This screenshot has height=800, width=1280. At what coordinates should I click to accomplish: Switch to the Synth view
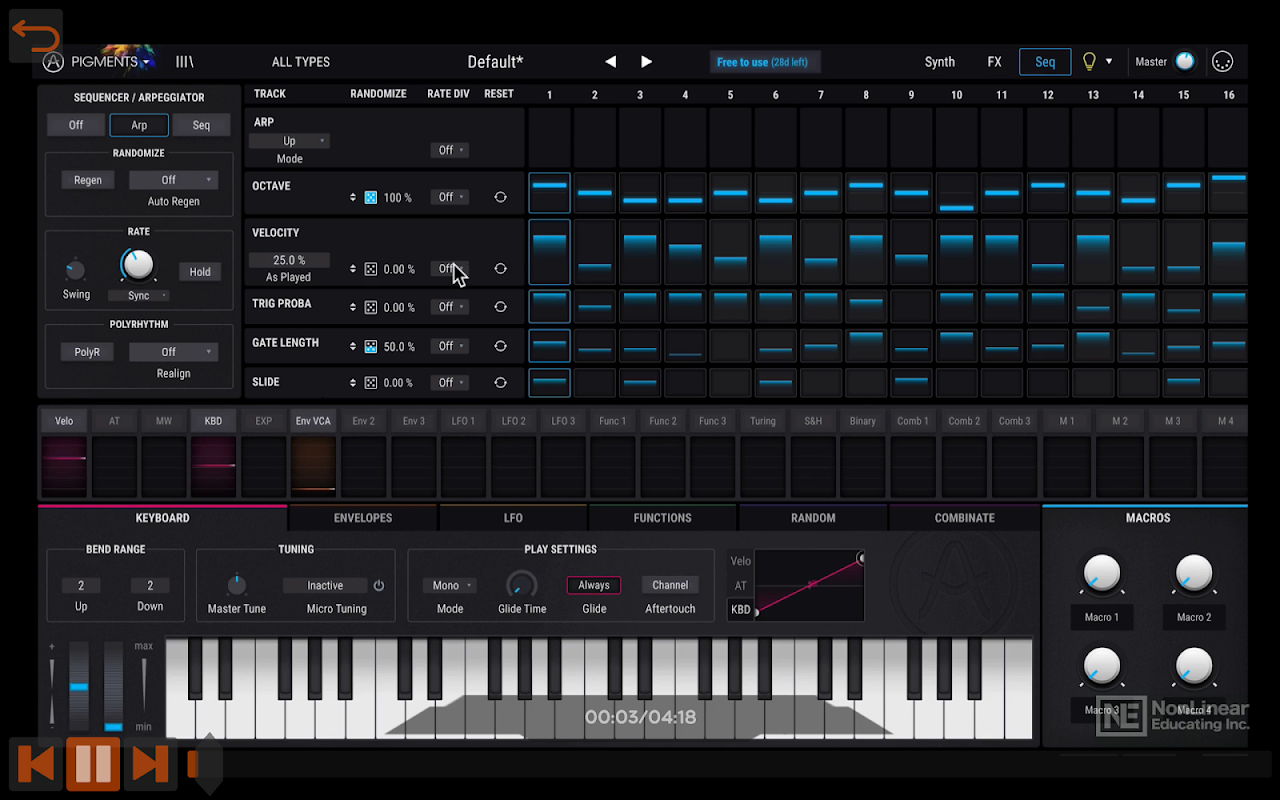tap(939, 62)
